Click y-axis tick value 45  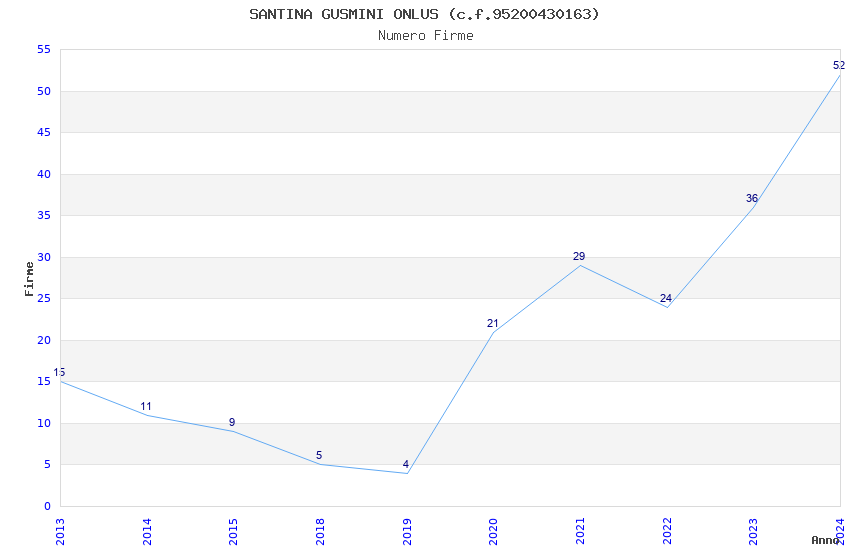(x=44, y=132)
